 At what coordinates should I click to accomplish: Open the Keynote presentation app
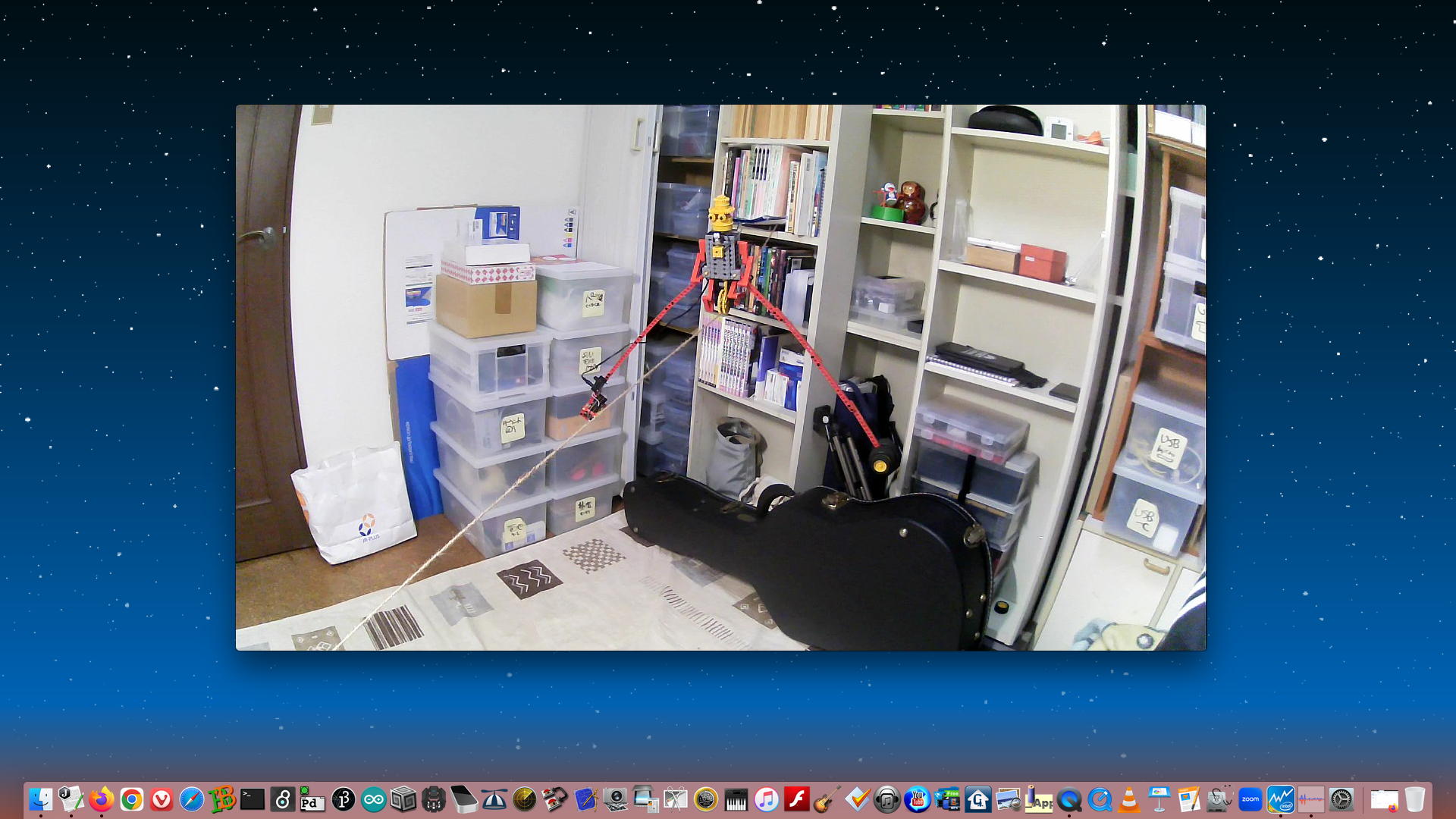click(x=1159, y=799)
